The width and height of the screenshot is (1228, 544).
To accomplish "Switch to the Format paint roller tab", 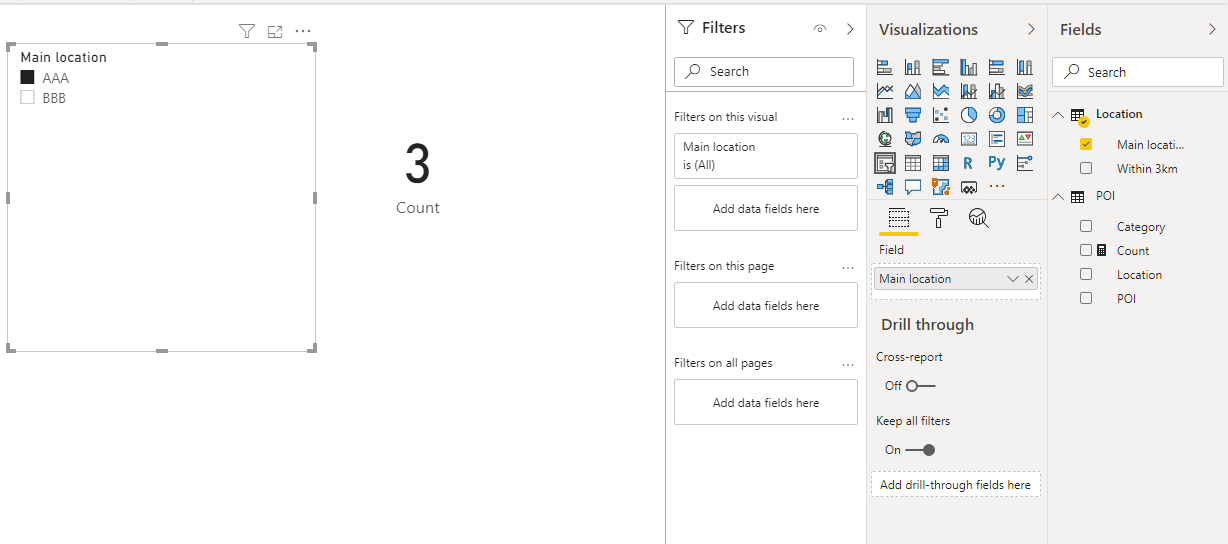I will click(x=938, y=218).
